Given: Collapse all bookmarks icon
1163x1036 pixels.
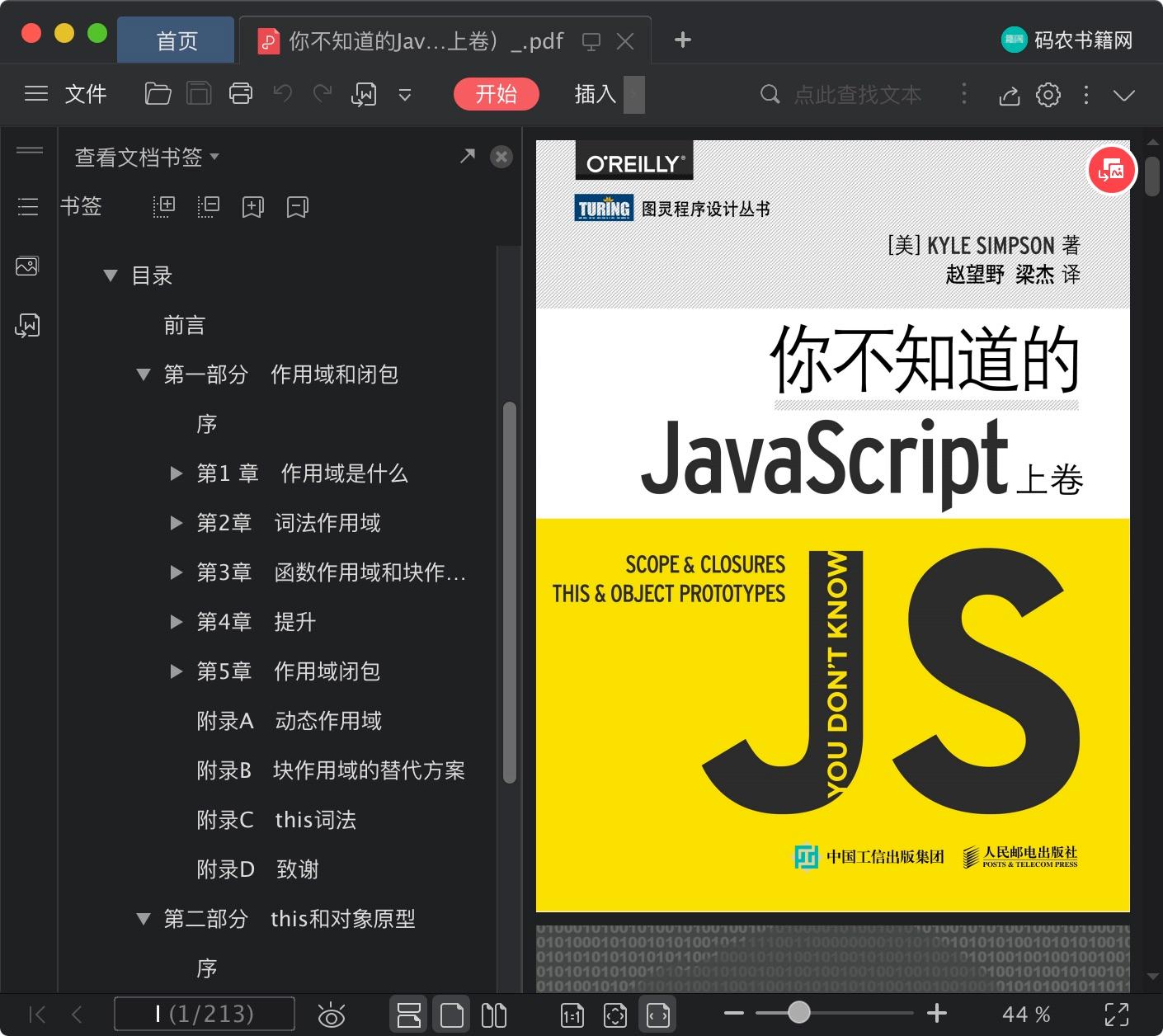Looking at the screenshot, I should point(209,206).
